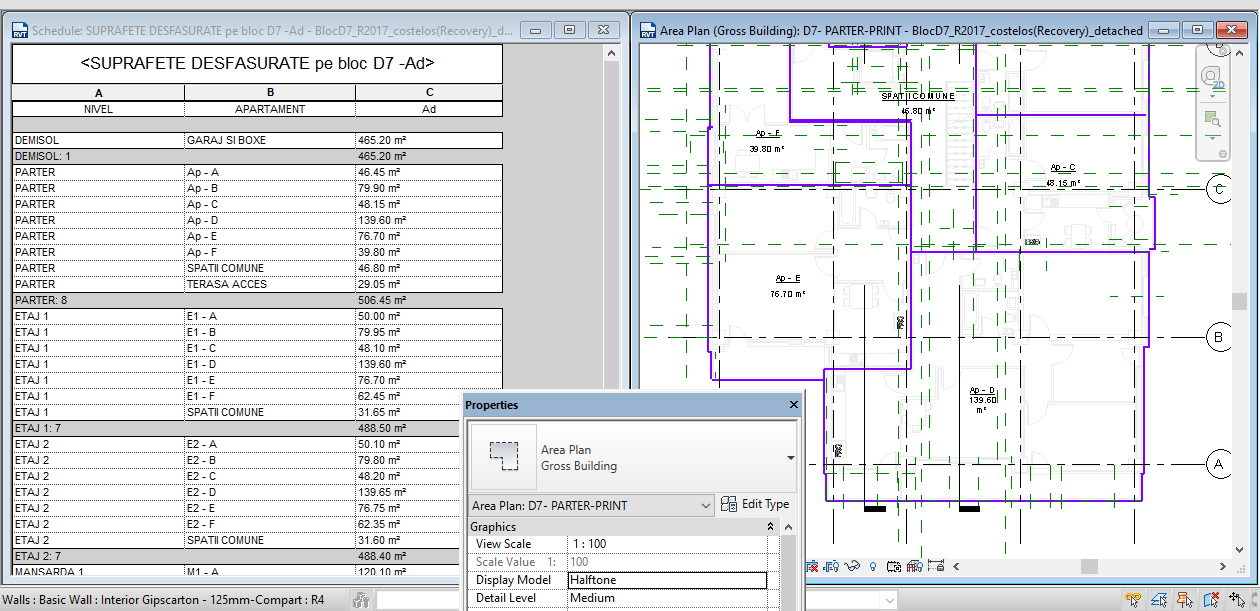Click grid bubble C in area plan
Screen dimensions: 1260x611
(x=1218, y=188)
